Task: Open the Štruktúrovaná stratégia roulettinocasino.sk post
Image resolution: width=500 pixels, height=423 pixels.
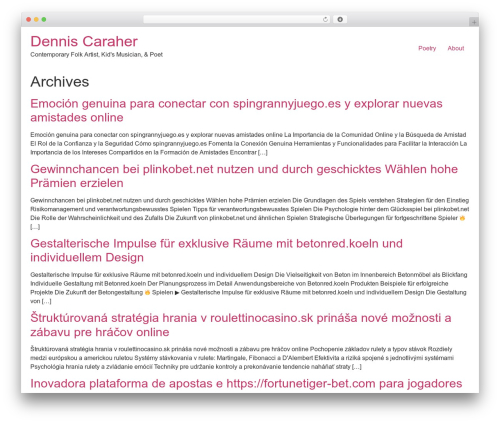Action: [241, 325]
